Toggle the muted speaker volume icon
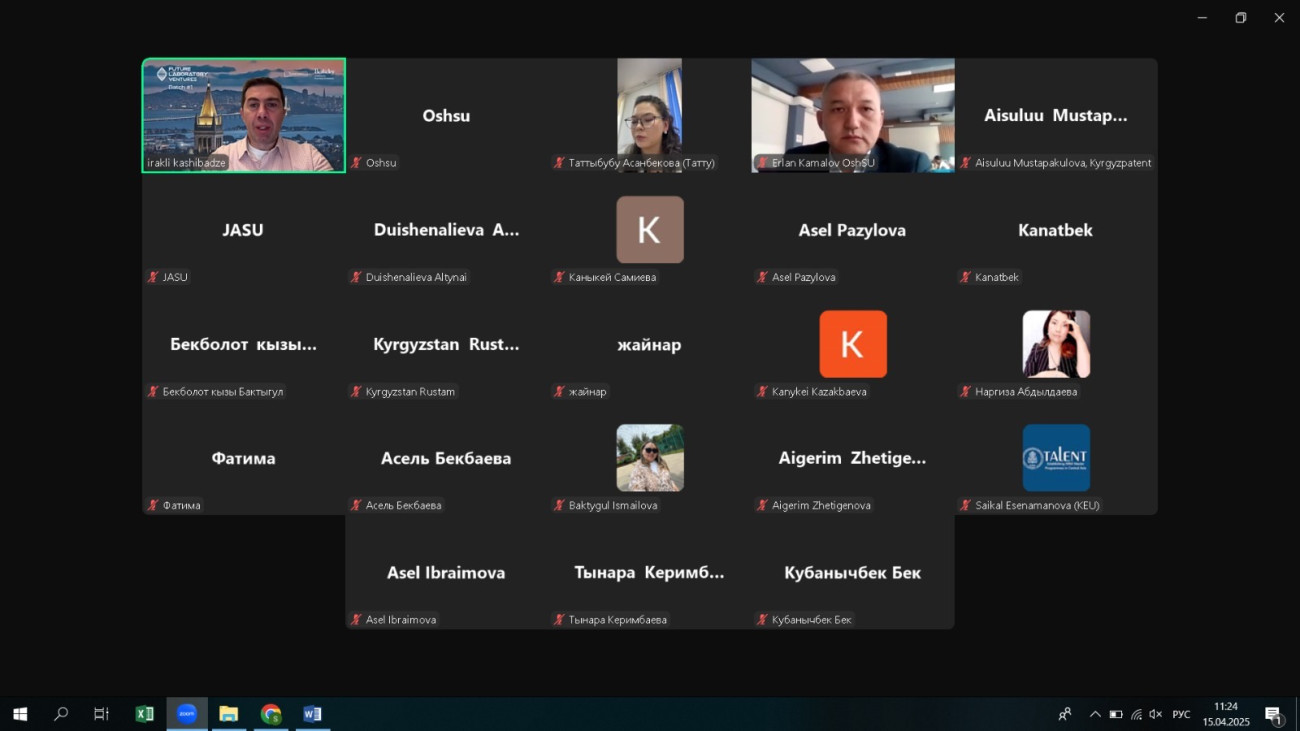This screenshot has width=1300, height=731. (1156, 714)
